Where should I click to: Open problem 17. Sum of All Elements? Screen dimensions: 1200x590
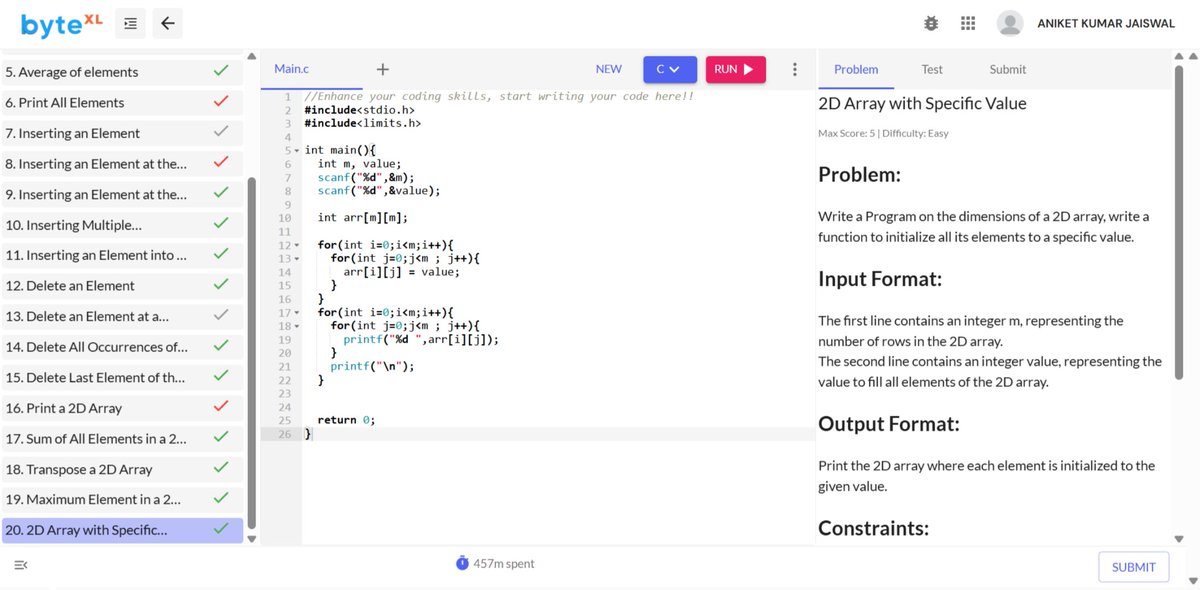122,438
